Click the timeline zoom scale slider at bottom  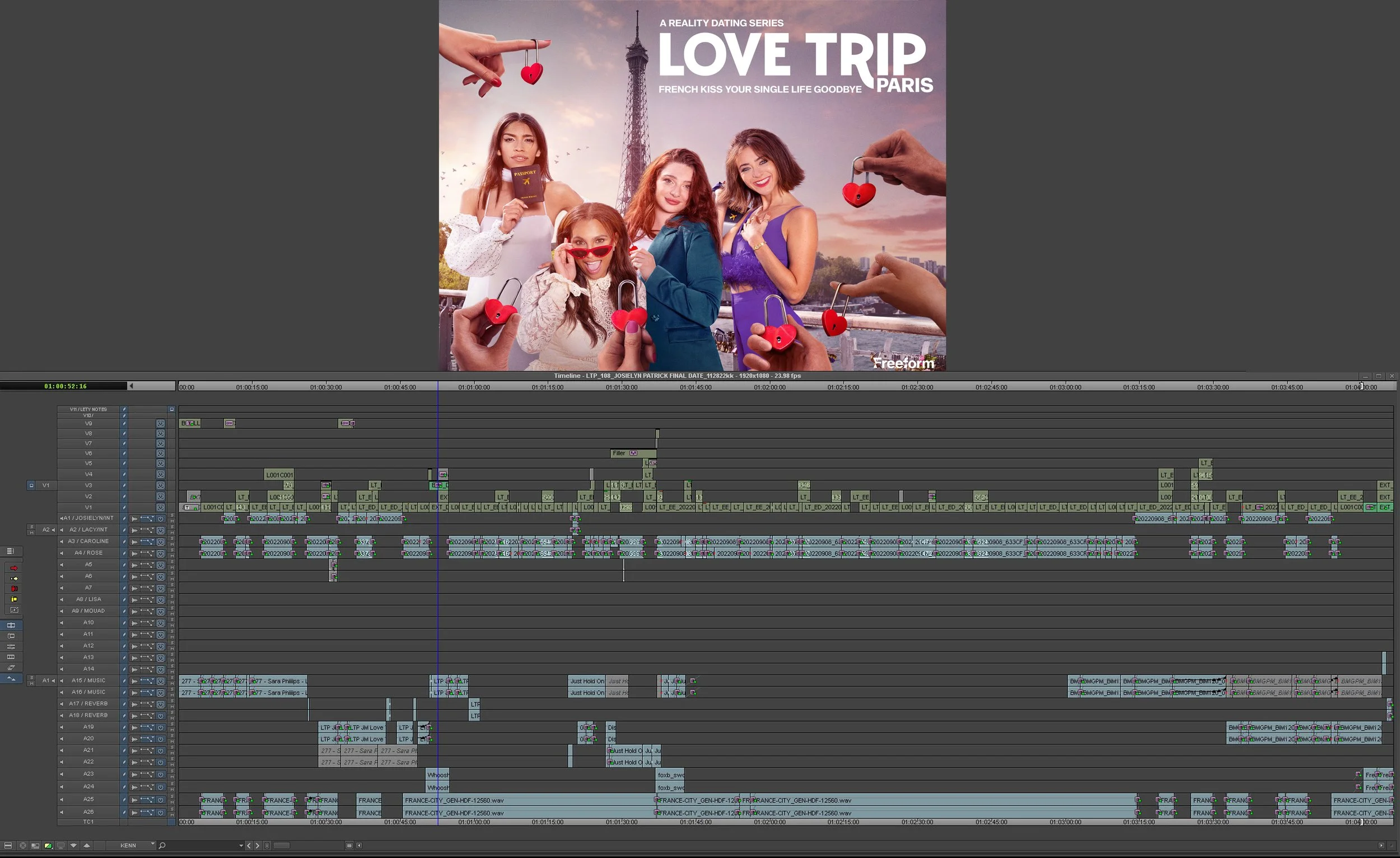(282, 846)
